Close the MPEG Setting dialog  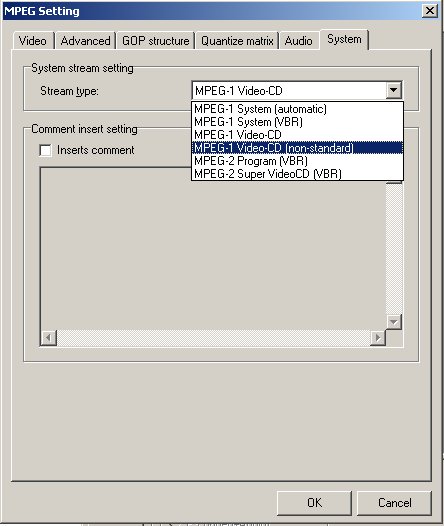point(430,11)
